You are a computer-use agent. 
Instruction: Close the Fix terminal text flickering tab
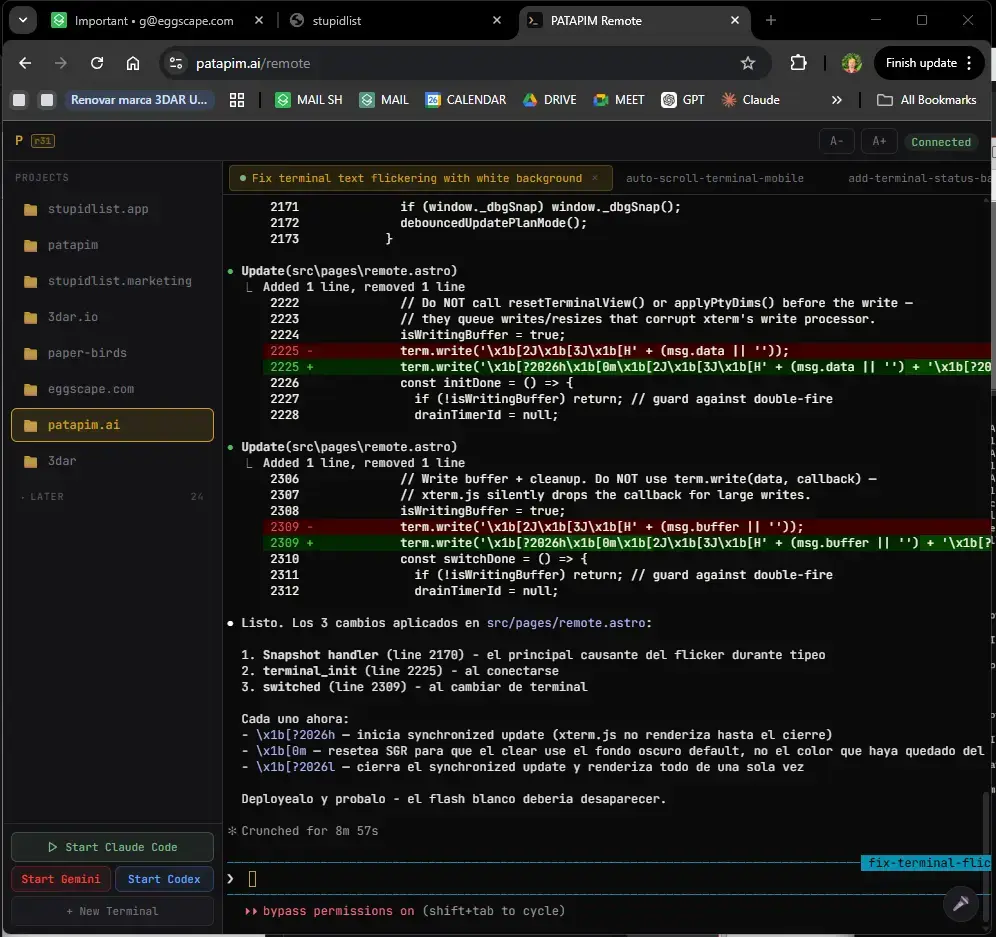[595, 178]
